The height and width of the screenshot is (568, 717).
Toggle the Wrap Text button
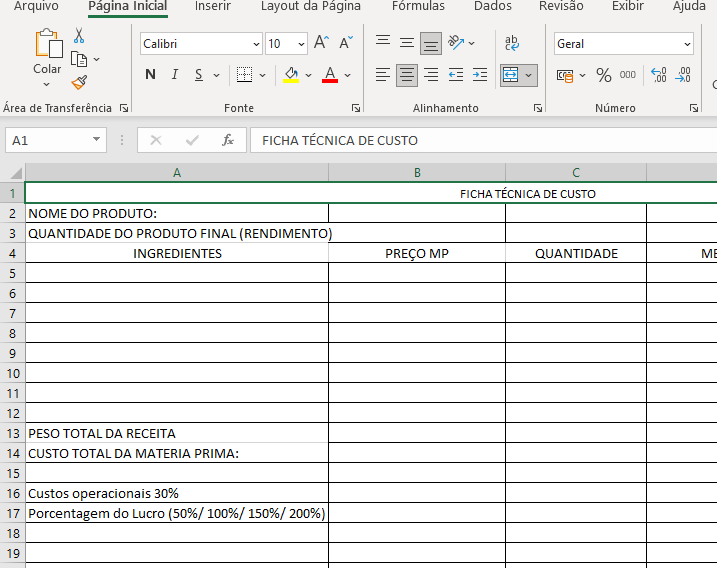coord(512,43)
